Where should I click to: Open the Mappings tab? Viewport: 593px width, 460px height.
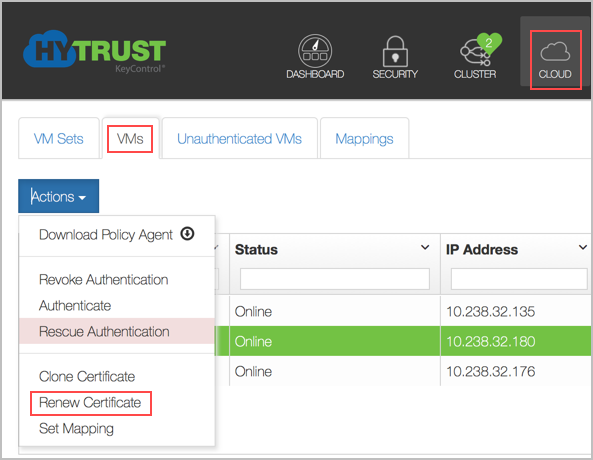(364, 138)
